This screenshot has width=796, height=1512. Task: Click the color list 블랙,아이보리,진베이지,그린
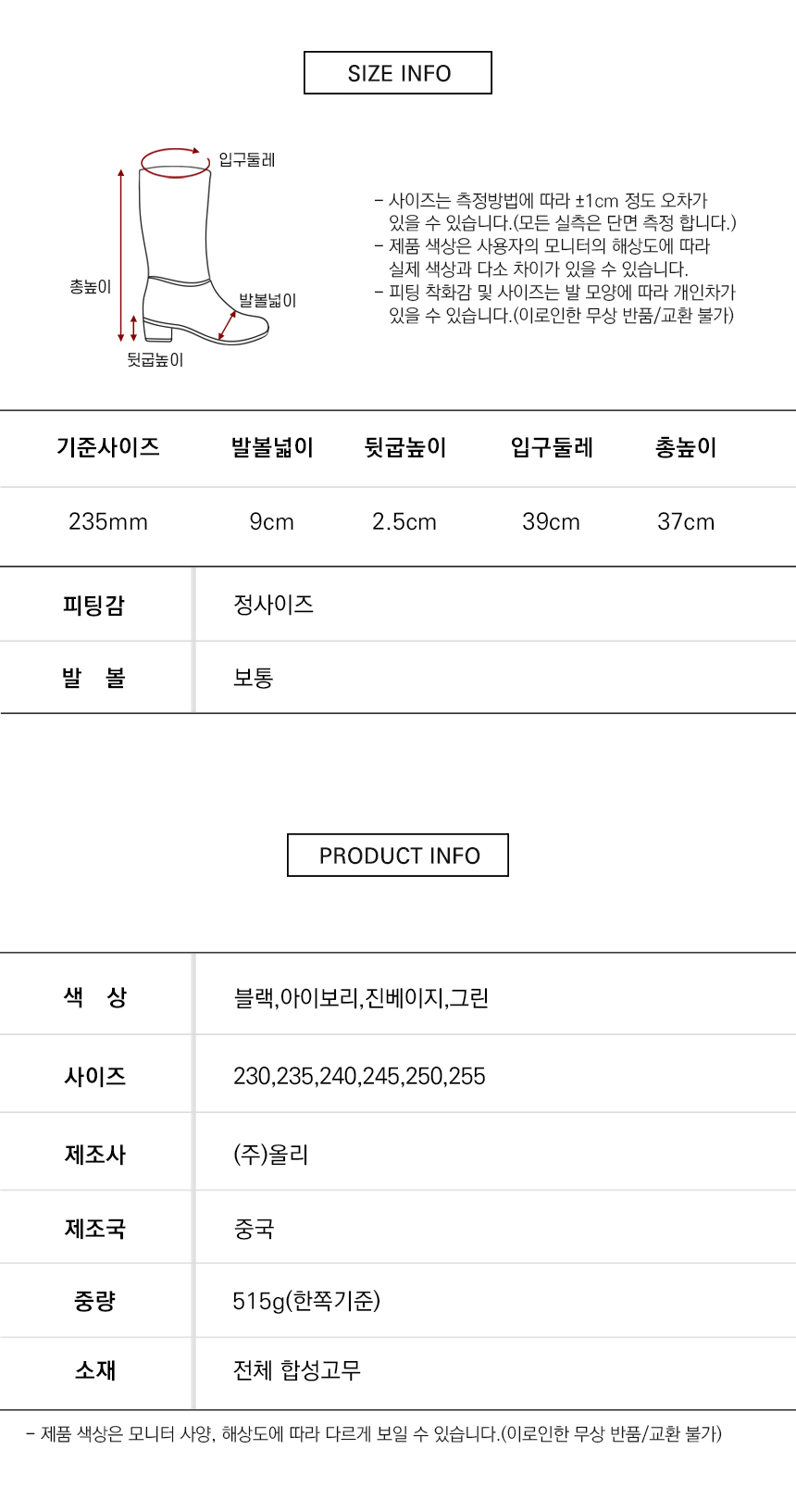pyautogui.click(x=361, y=998)
